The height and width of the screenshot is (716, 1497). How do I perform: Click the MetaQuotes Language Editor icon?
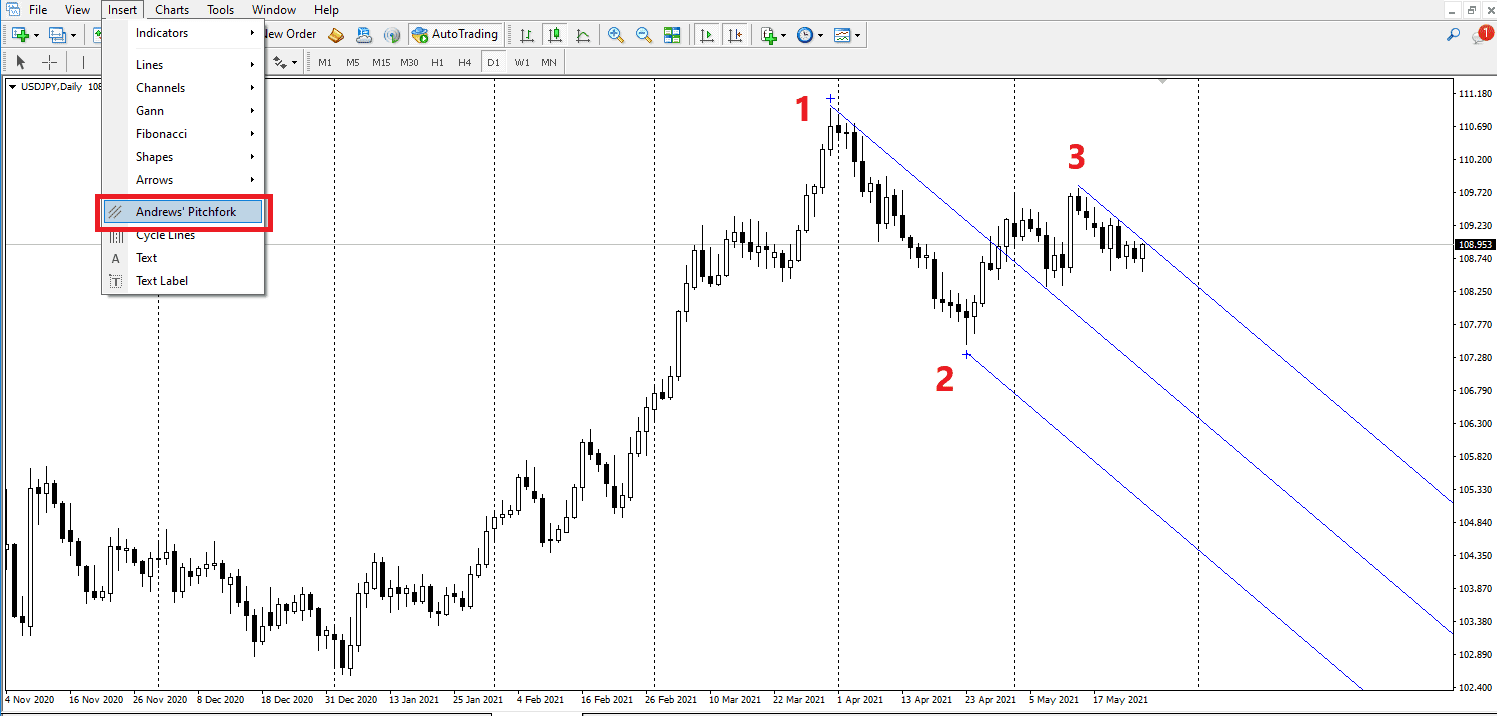pos(336,35)
